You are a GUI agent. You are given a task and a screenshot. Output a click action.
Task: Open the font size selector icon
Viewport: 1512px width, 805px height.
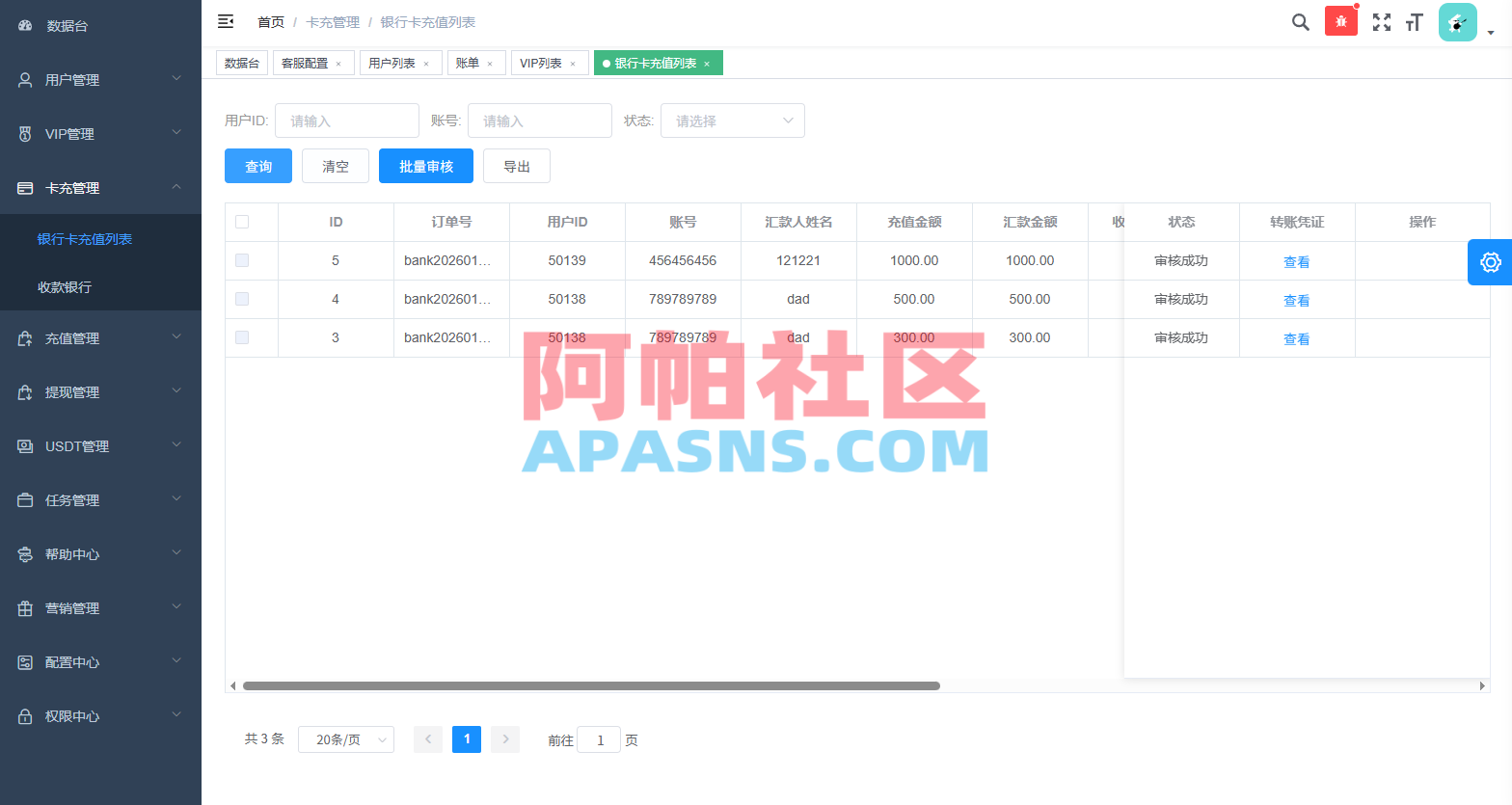[1415, 22]
